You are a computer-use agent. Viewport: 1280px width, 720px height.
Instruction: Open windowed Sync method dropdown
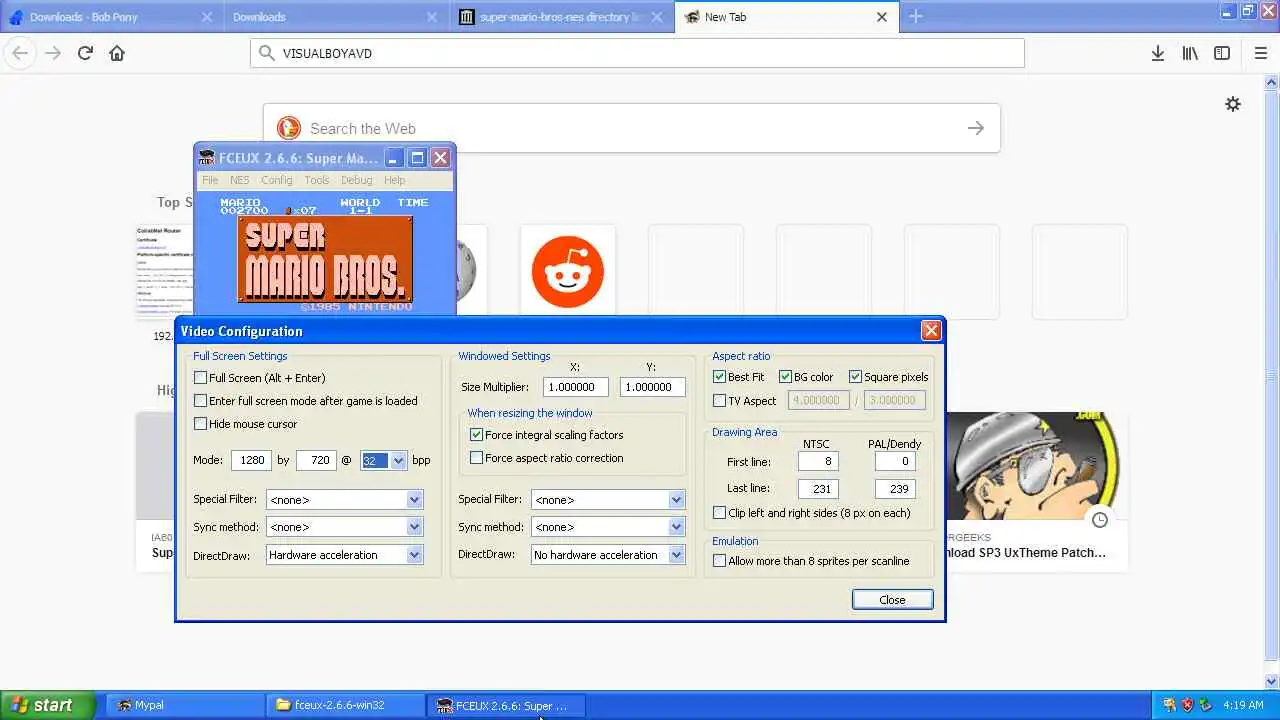pos(608,526)
